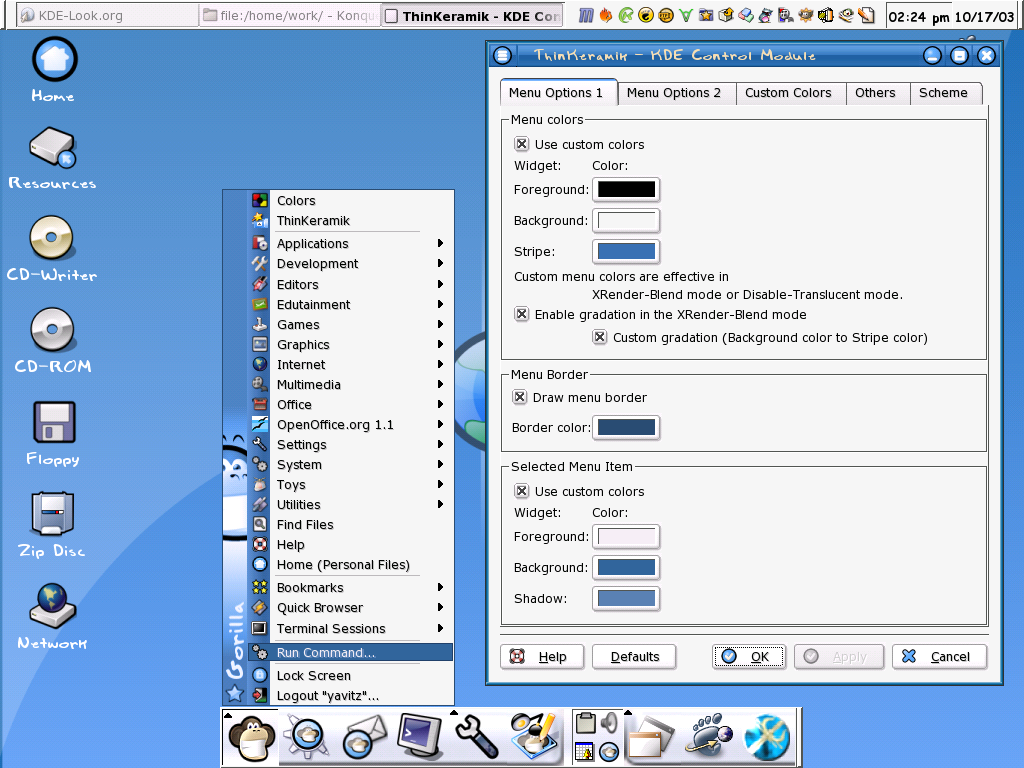Click the life-ring Help icon in menu
1024x768 pixels.
click(260, 544)
